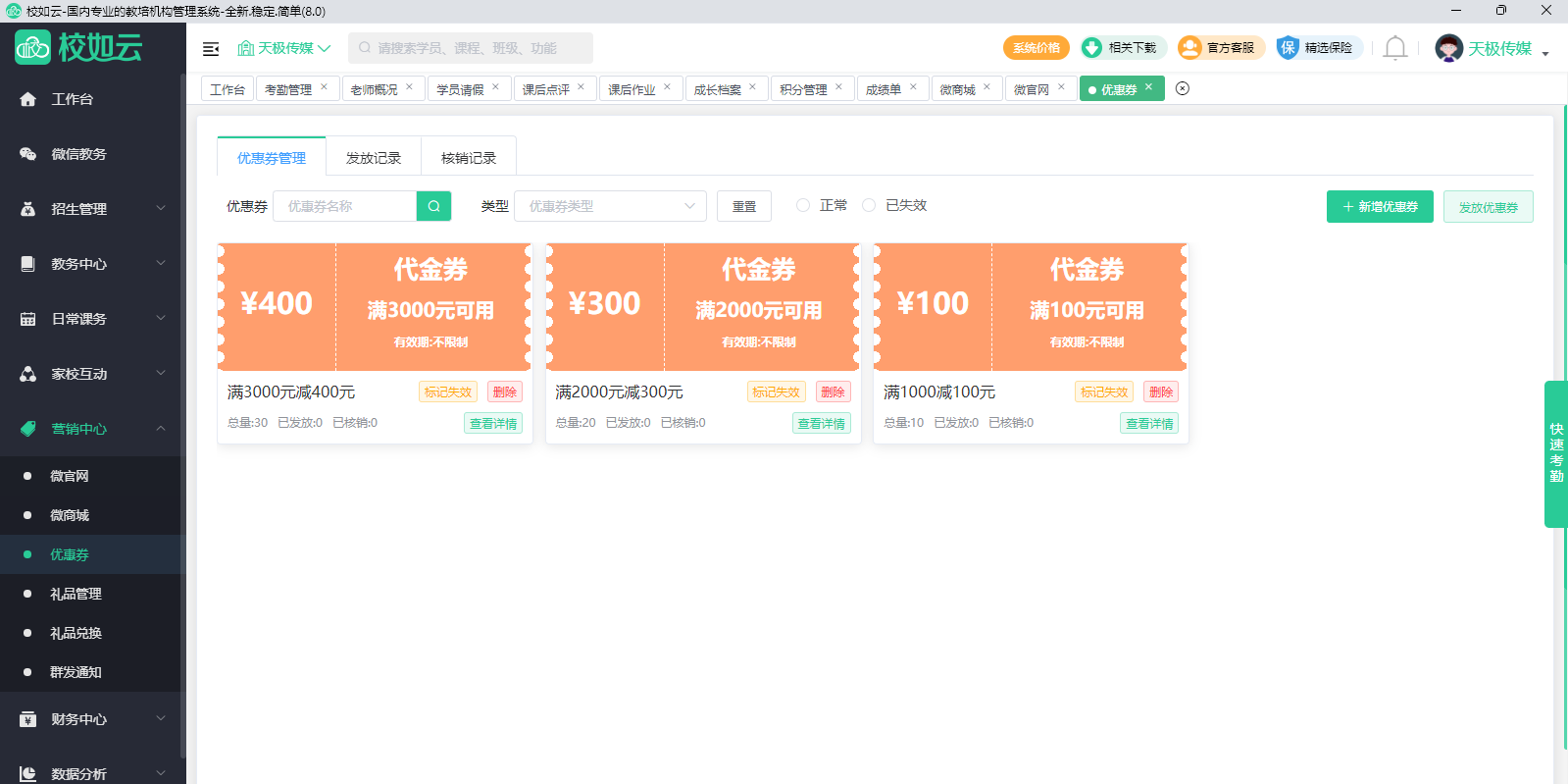Open the 优惠券类型 dropdown
1568x784 pixels.
610,206
